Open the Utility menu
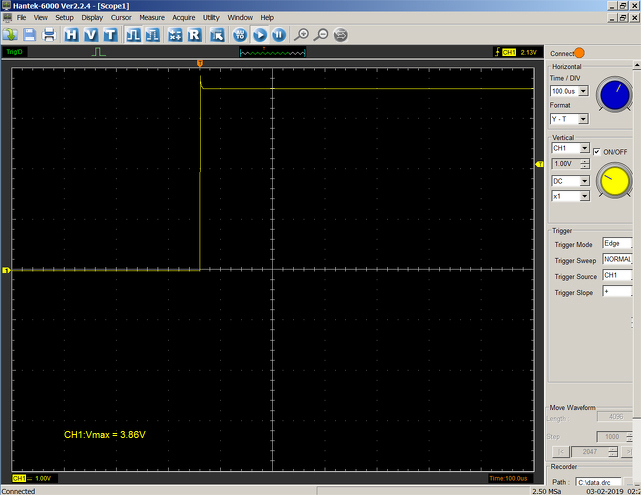The width and height of the screenshot is (641, 495). point(211,18)
